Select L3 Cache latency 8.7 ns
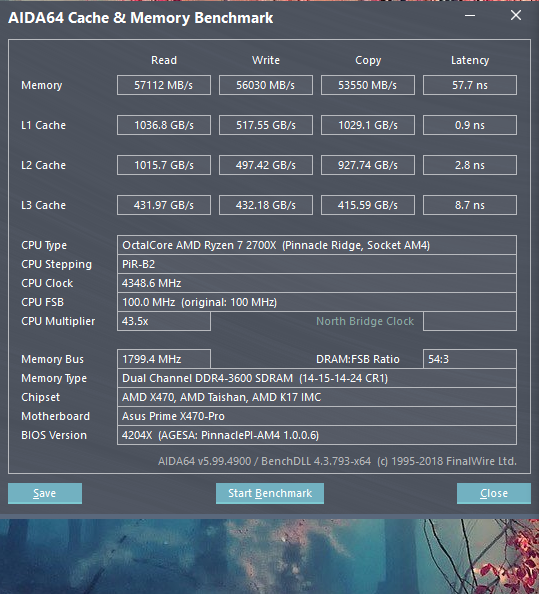The width and height of the screenshot is (539, 594). tap(470, 205)
